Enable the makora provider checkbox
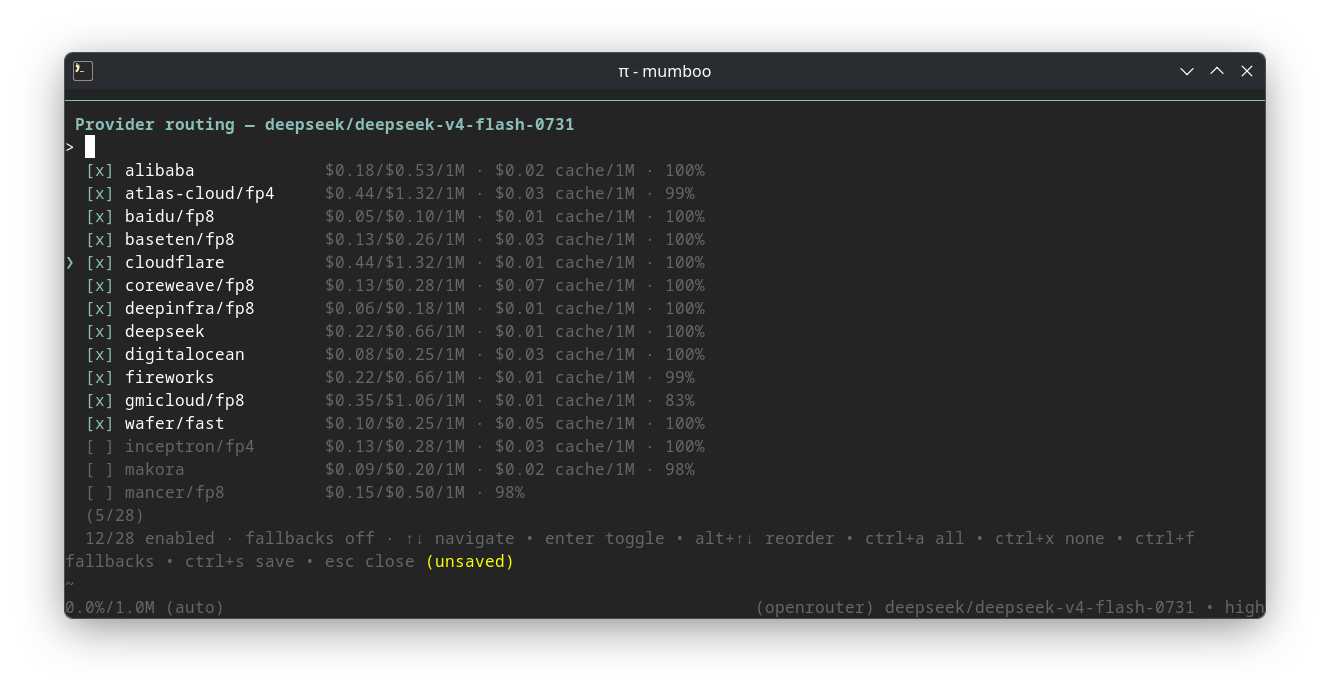This screenshot has height=695, width=1330. (100, 469)
